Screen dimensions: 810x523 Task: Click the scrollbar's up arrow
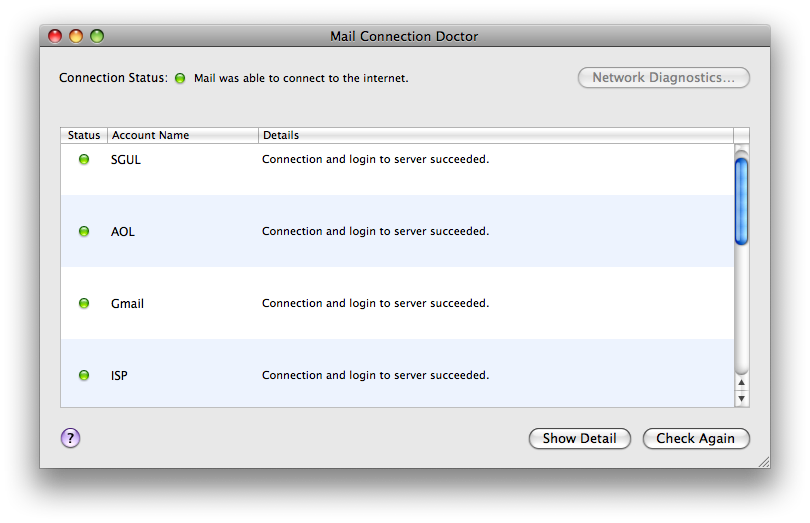pos(741,382)
